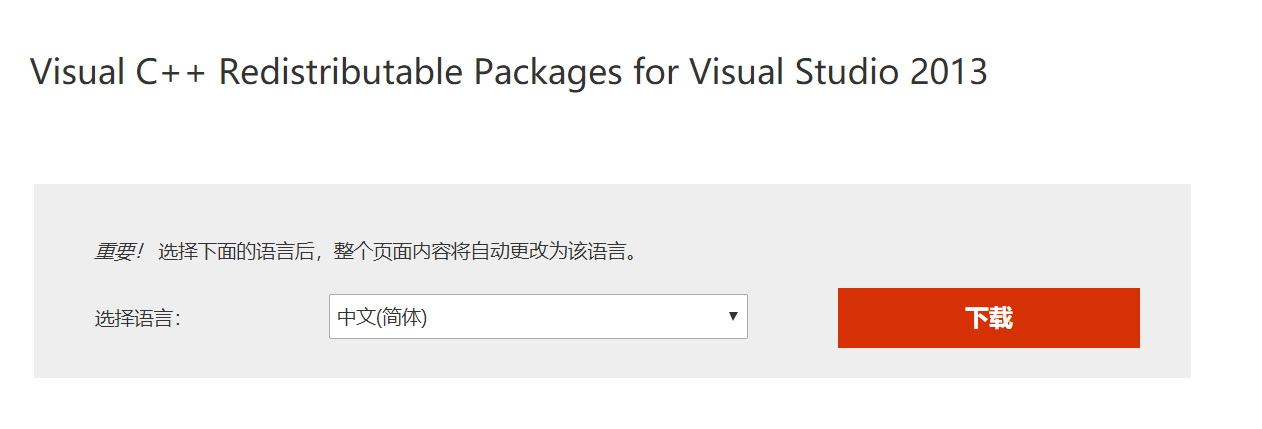Click the dropdown arrow in the language selector
Screen dimensions: 1262x429
tap(733, 317)
